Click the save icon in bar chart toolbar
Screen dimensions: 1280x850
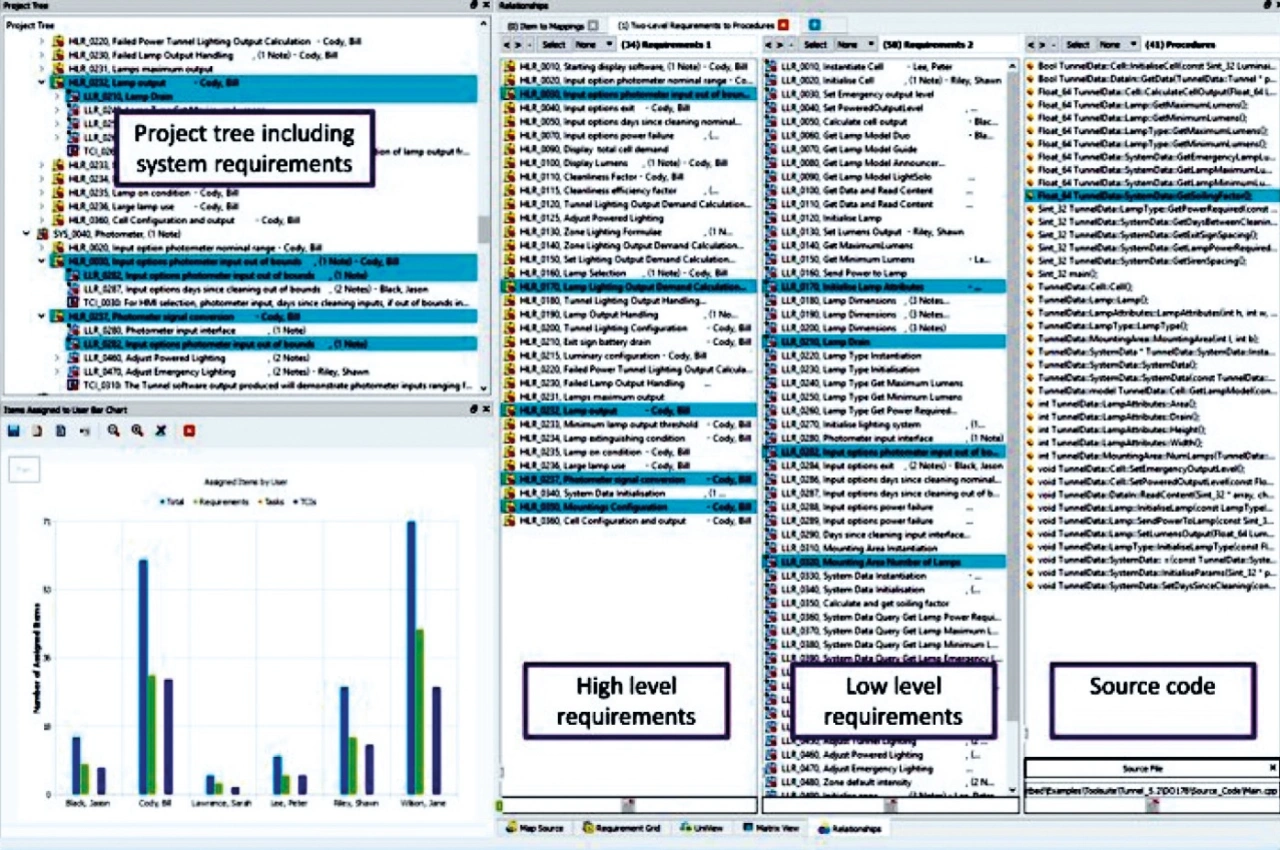[14, 430]
